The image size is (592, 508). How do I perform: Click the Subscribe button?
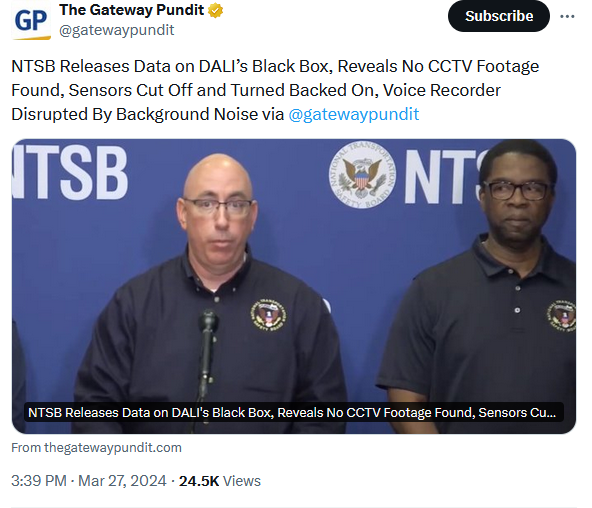499,16
